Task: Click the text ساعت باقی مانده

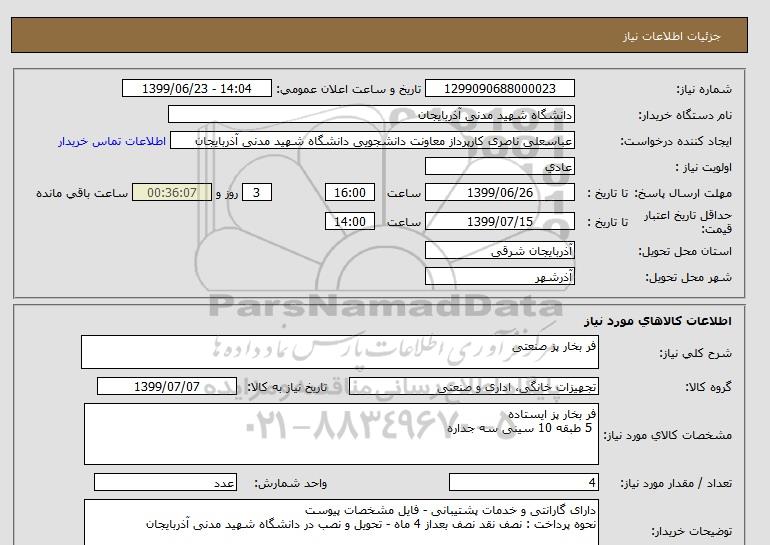Action: point(82,193)
